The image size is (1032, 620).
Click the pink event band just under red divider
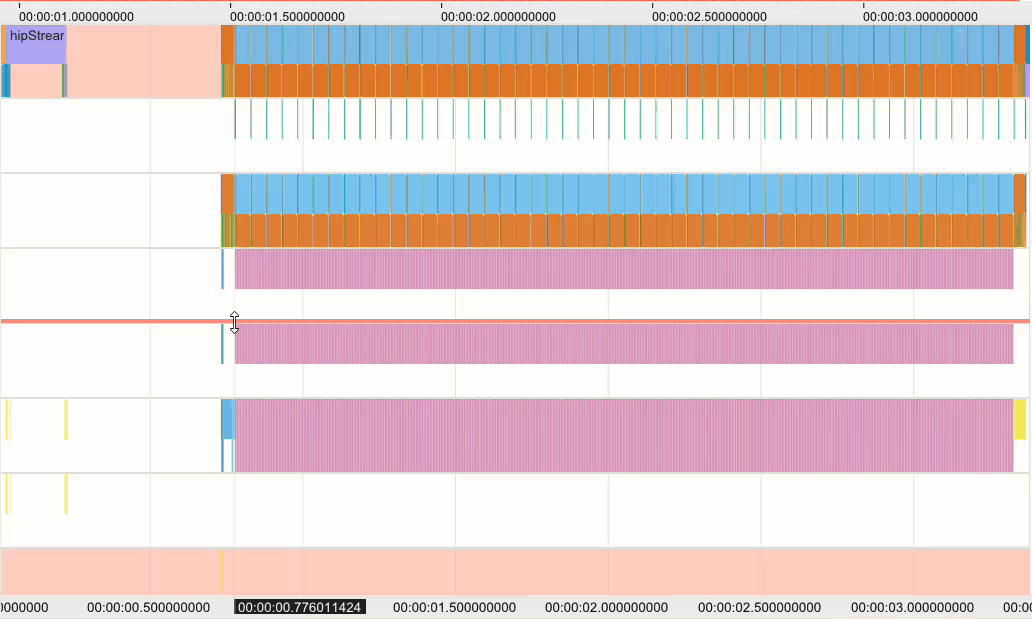623,344
